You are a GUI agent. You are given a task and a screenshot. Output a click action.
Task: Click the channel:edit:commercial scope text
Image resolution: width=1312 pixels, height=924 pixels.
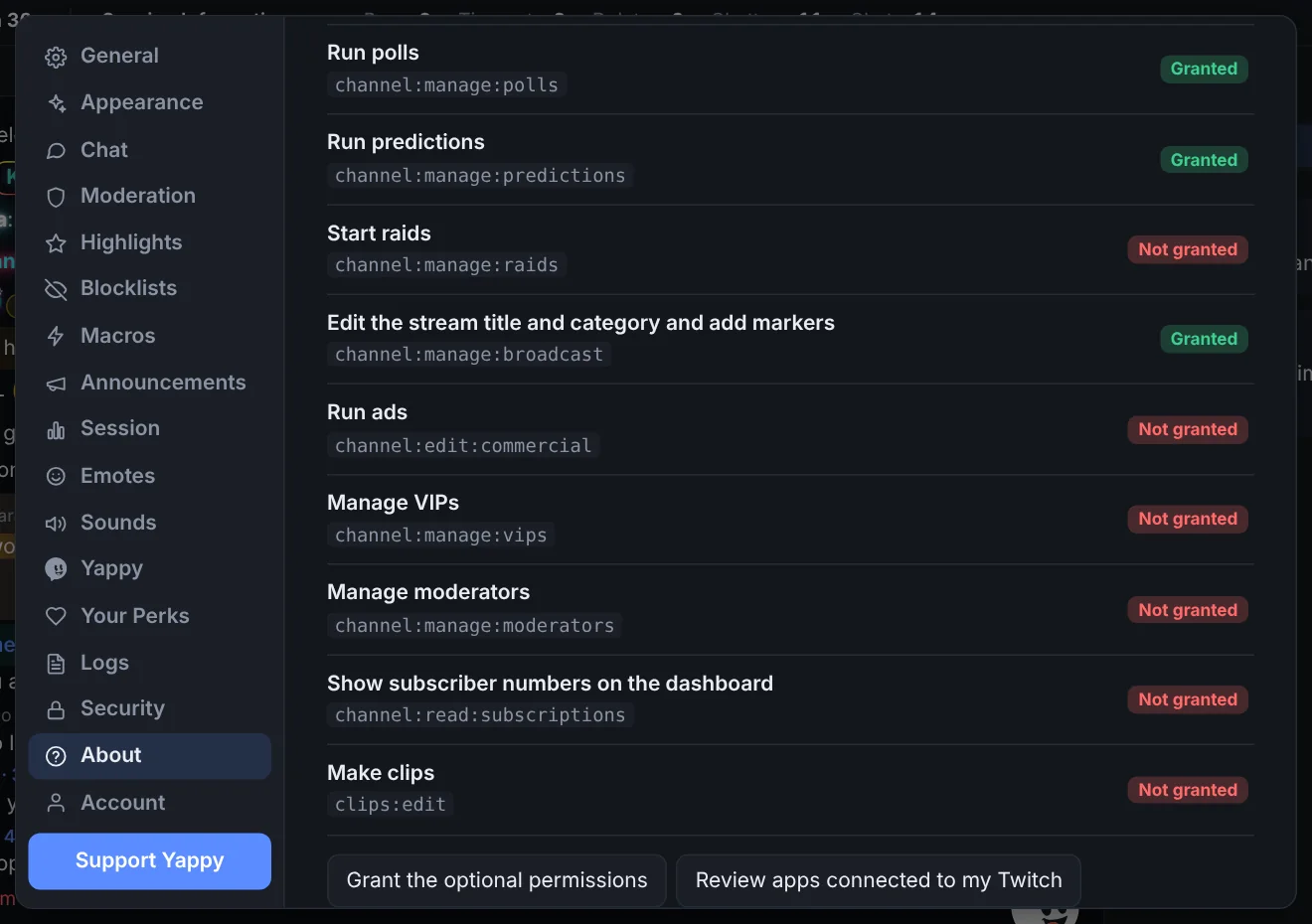[x=463, y=446]
